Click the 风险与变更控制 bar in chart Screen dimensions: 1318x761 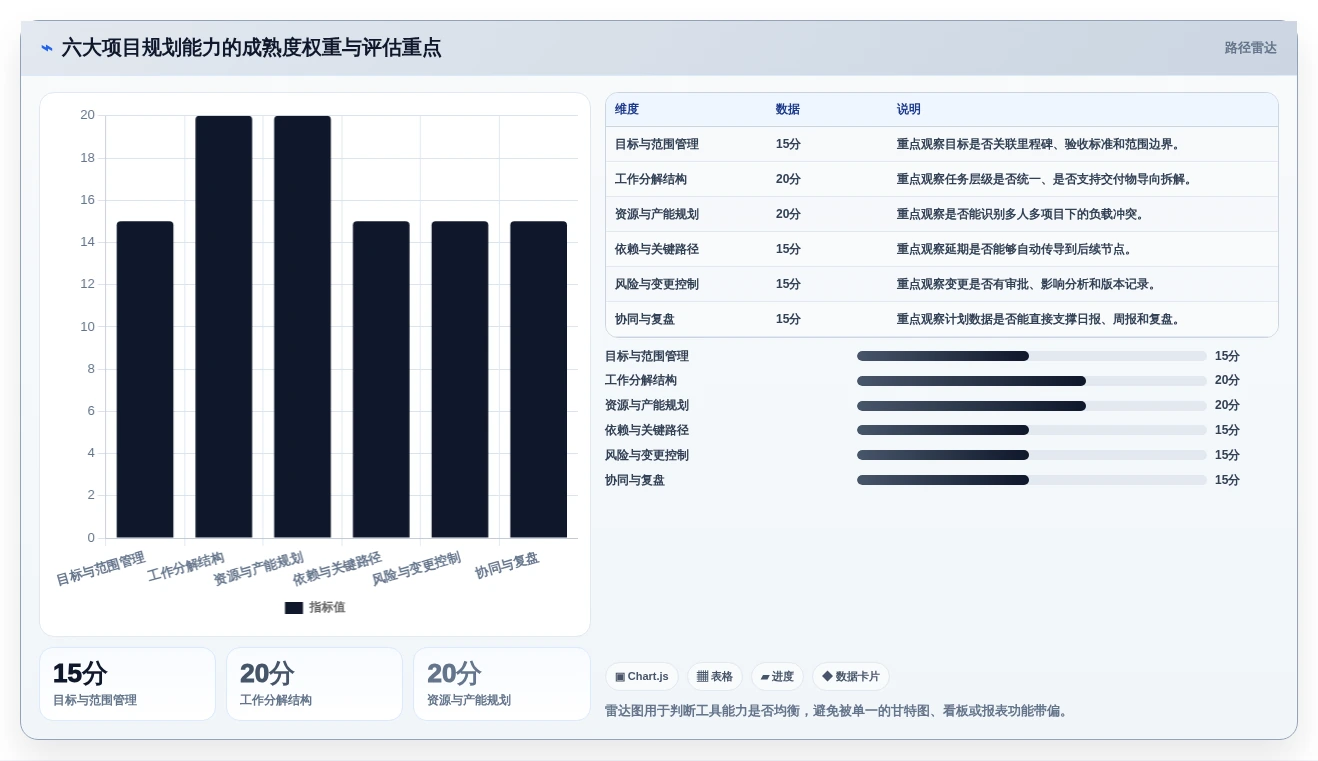coord(460,379)
